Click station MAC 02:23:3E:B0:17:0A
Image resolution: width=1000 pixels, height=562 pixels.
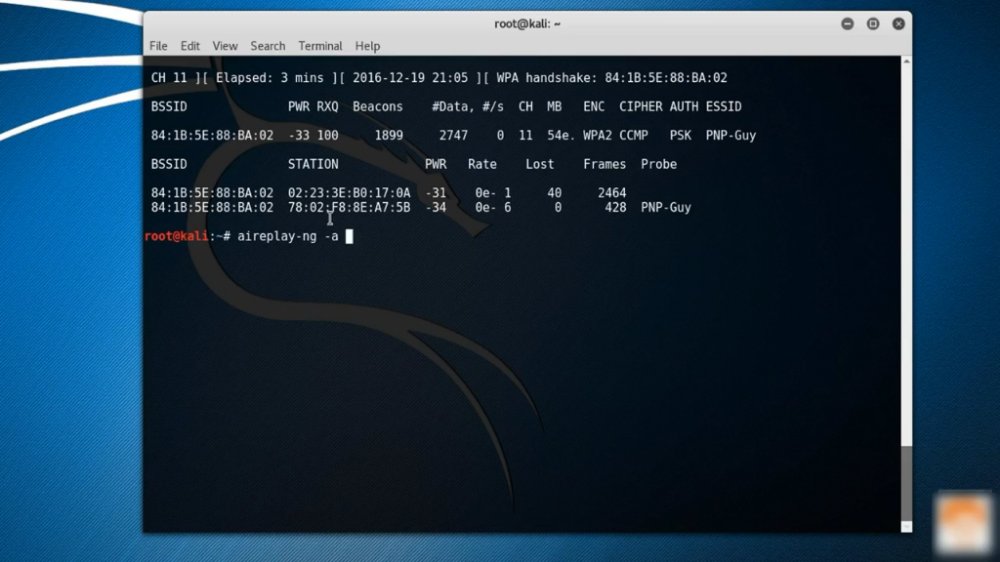click(x=349, y=193)
